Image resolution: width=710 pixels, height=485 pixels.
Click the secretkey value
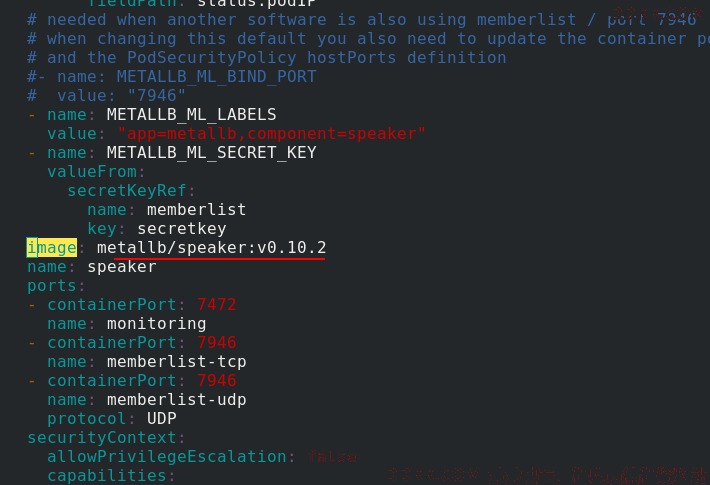[x=182, y=229]
